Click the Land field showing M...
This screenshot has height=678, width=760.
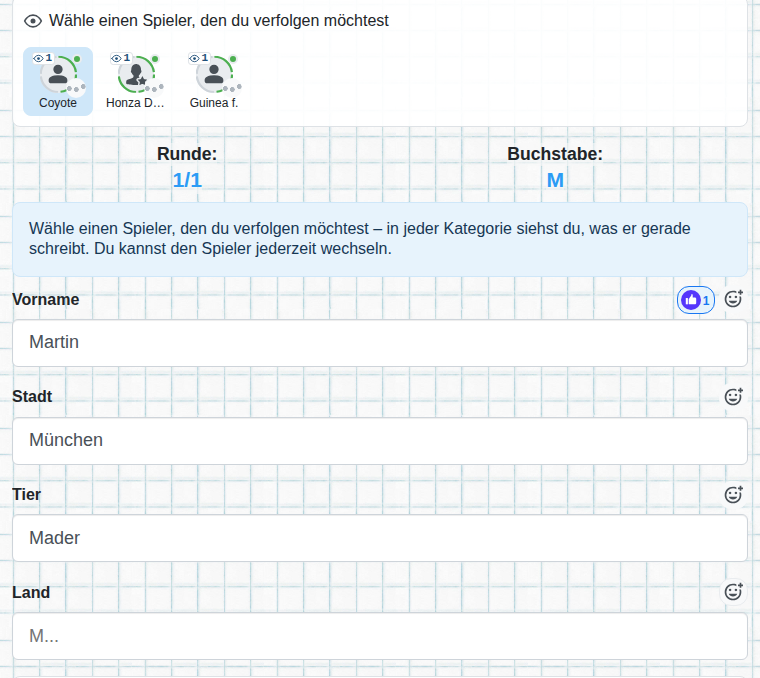380,636
